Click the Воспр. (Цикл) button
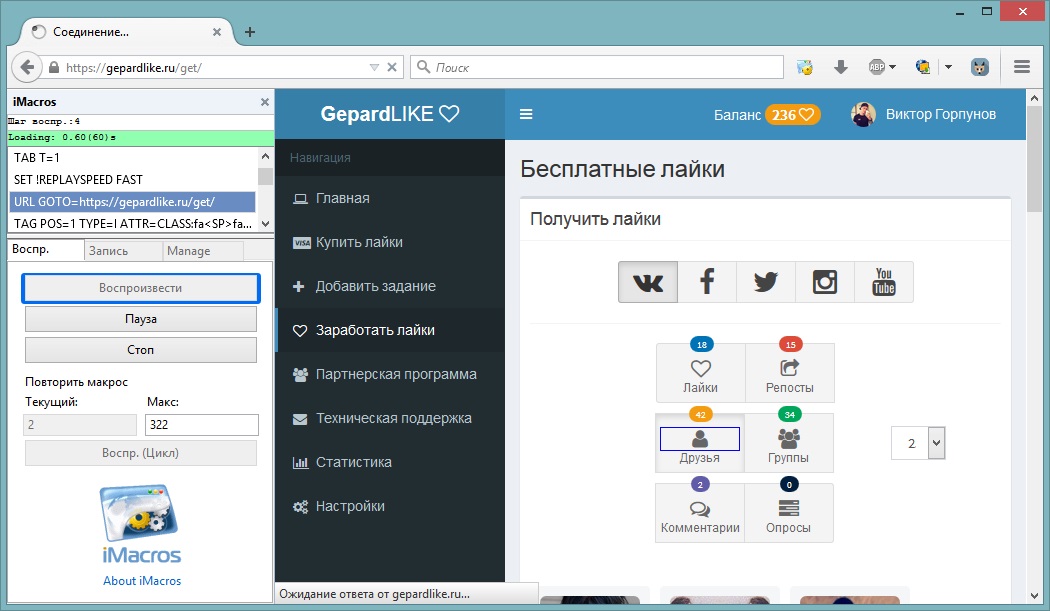Viewport: 1050px width, 611px height. click(x=141, y=453)
